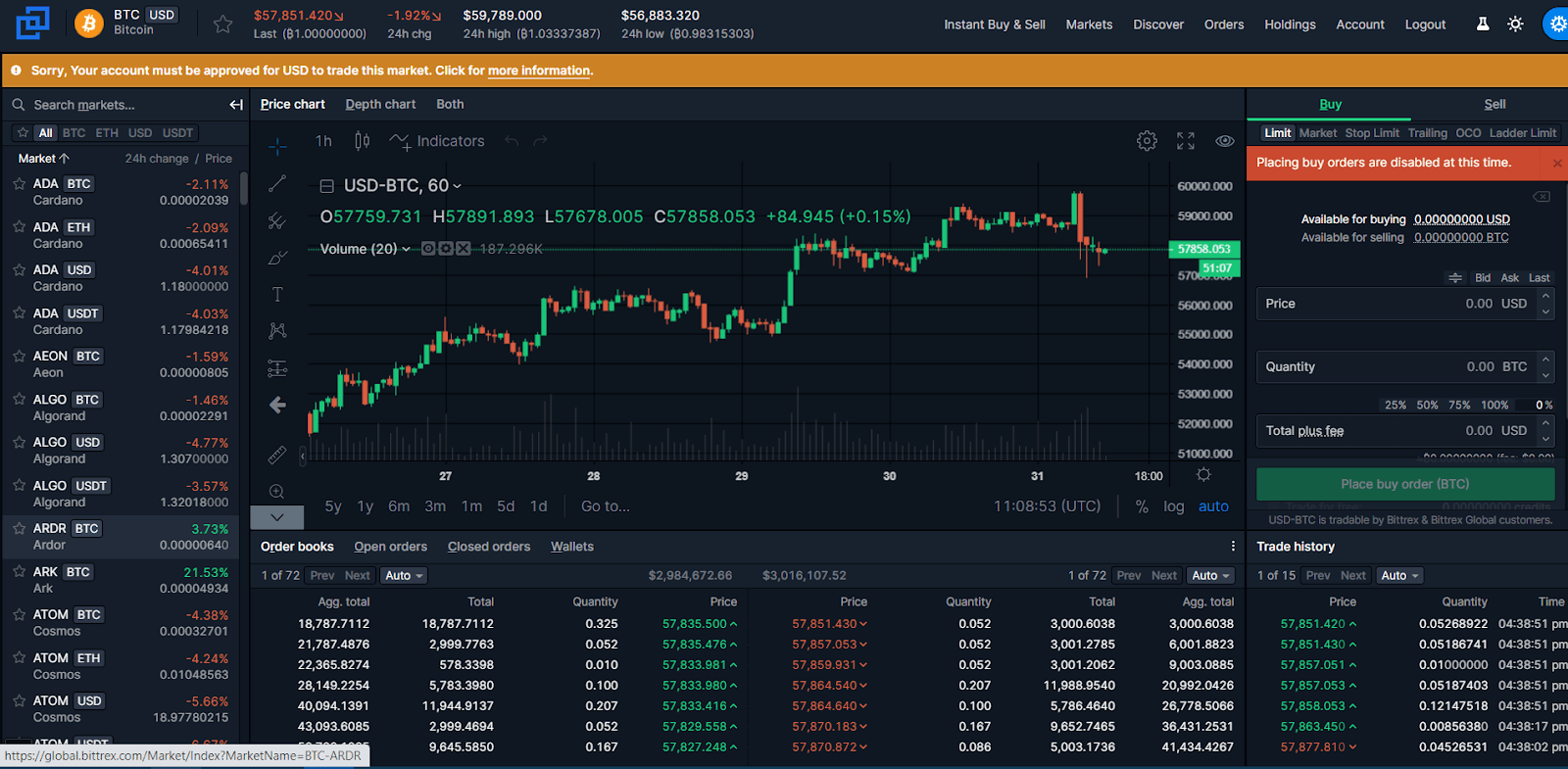Increase Quantity field stepper

click(1545, 359)
